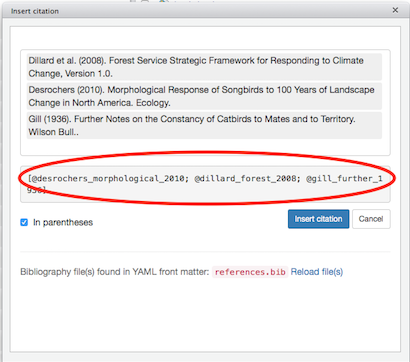Click the 'Bibliography file(s) found' message text
410x362 pixels.
pos(115,272)
